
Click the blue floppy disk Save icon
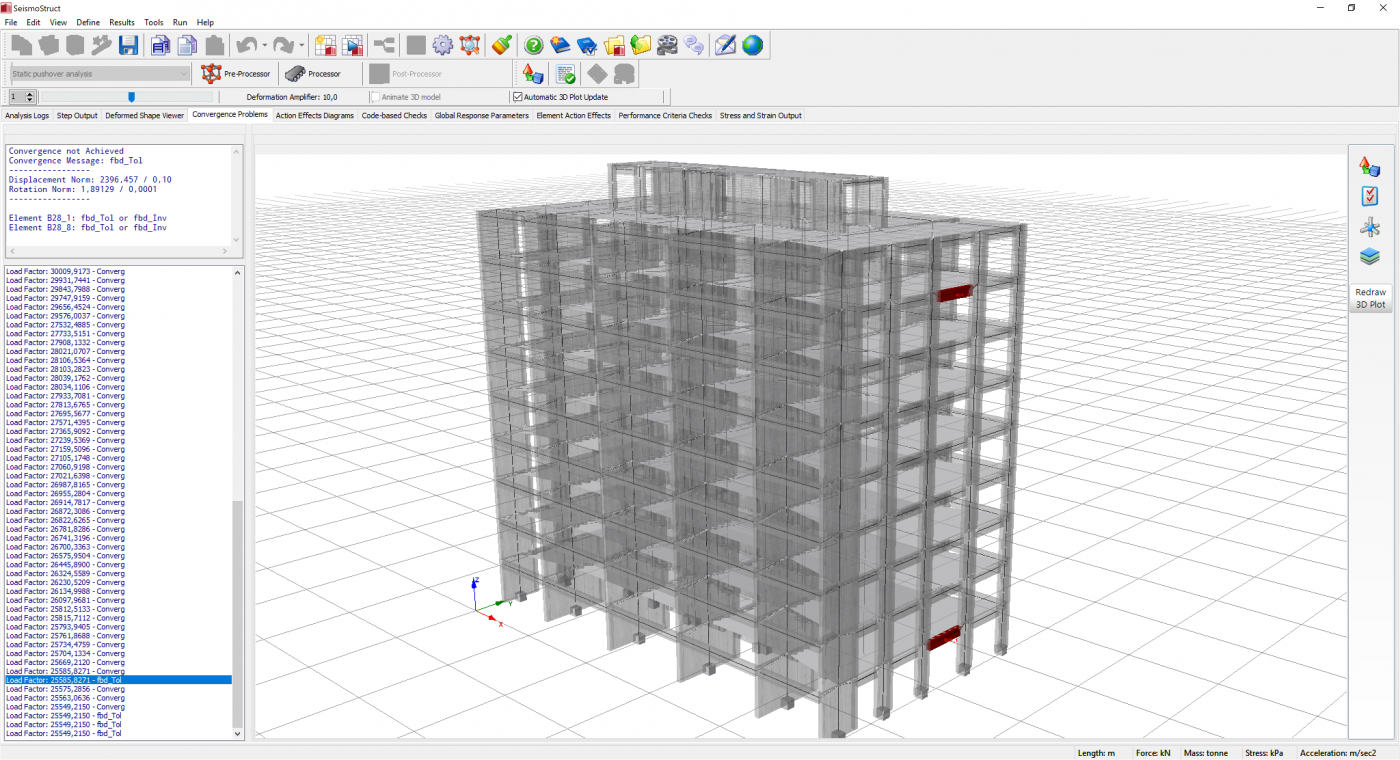point(128,45)
